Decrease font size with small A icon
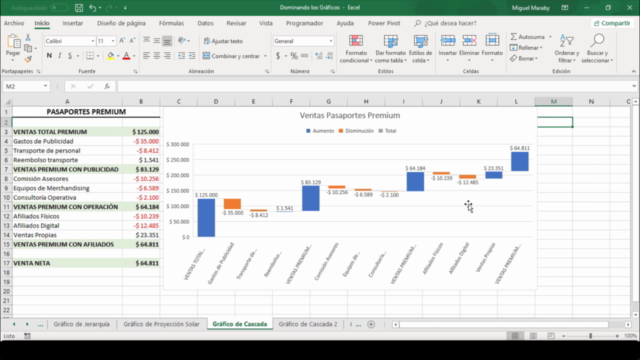Viewport: 640px width, 360px height. (132, 41)
